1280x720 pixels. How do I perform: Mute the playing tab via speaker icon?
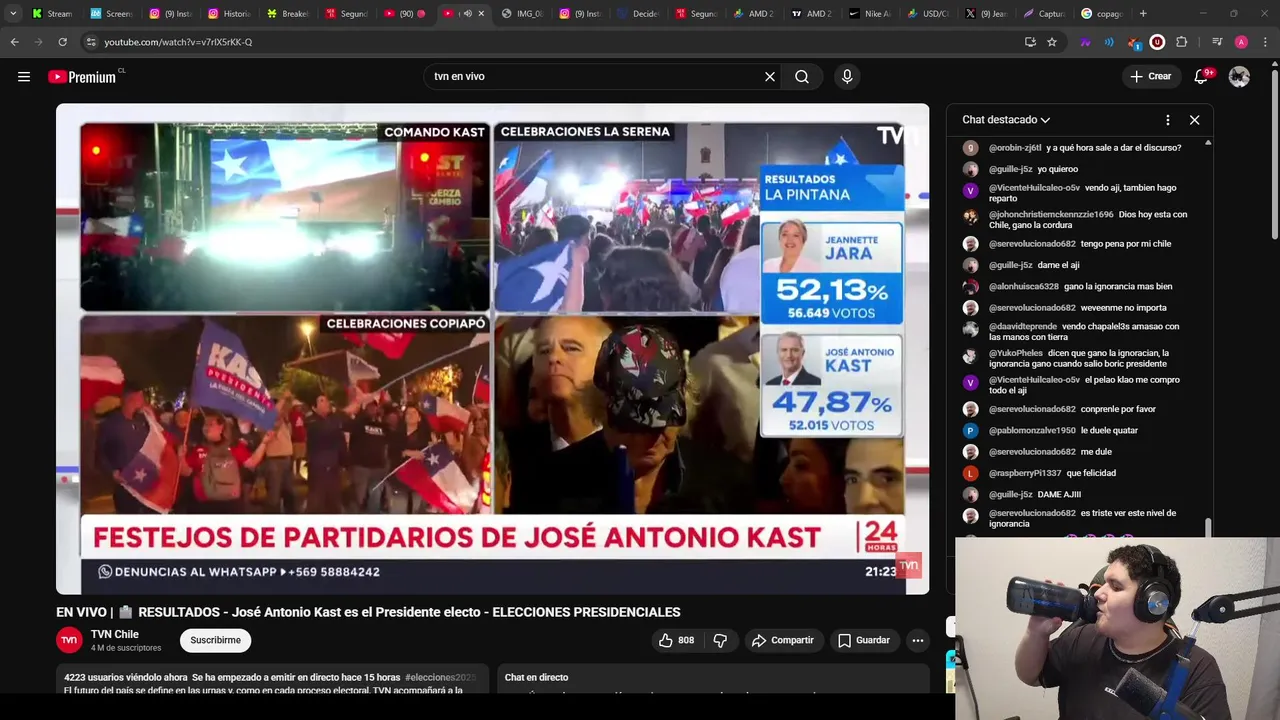click(x=467, y=14)
